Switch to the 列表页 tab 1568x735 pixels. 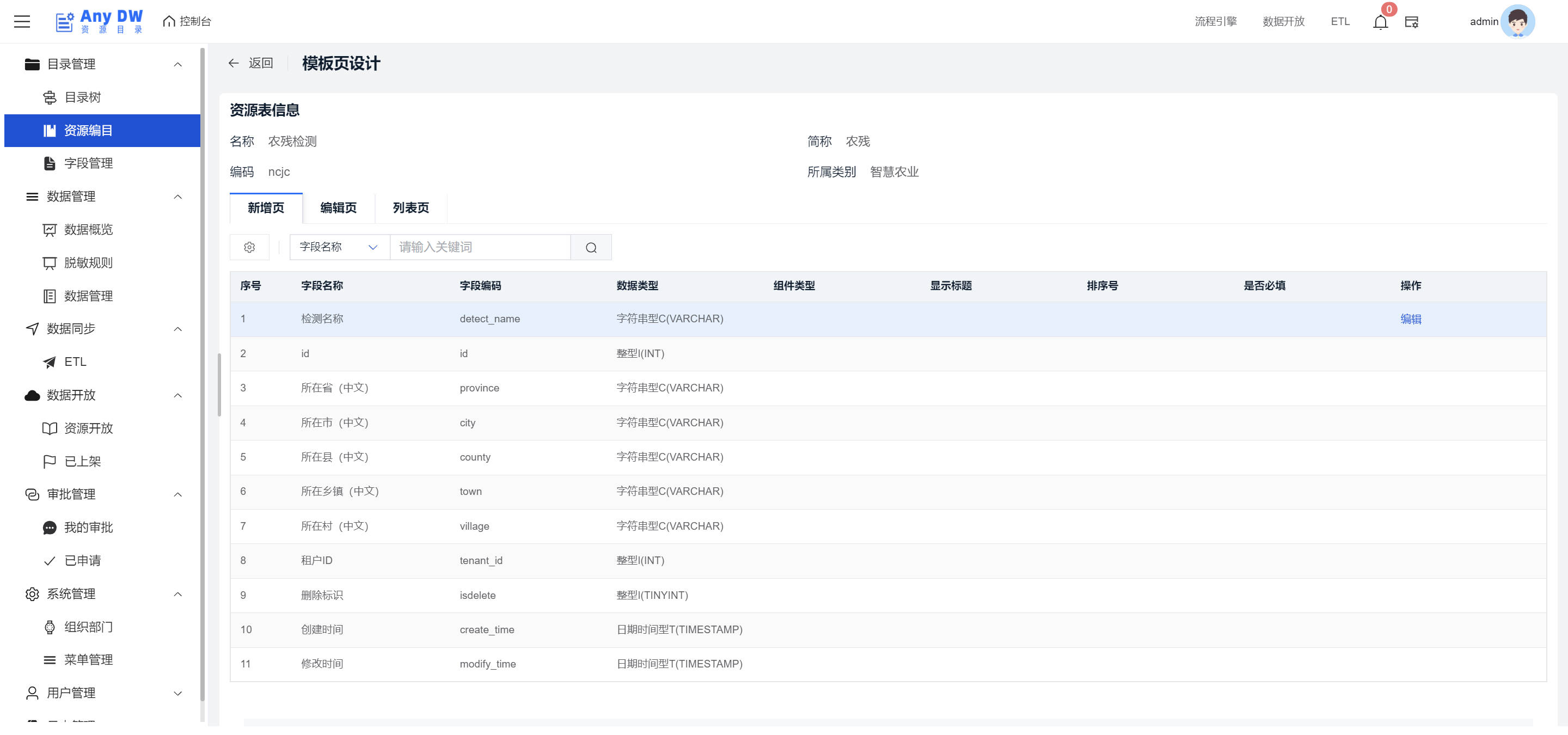[411, 208]
